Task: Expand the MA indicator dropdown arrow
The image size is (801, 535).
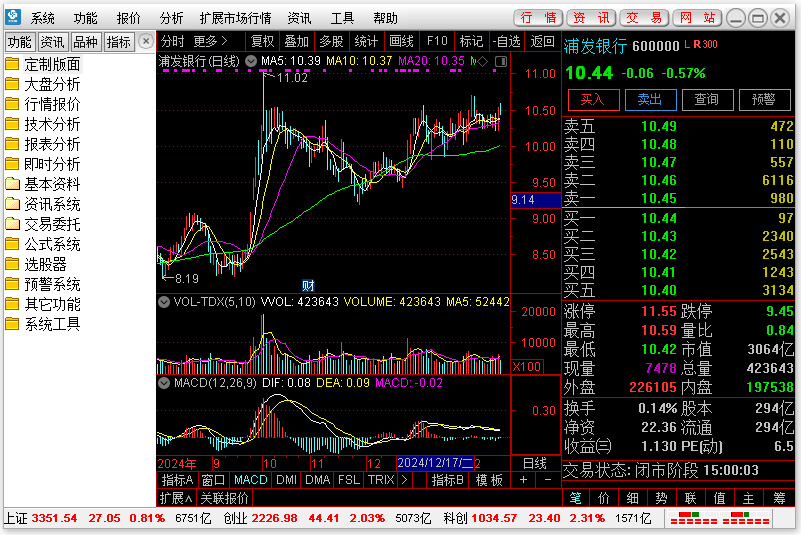Action: coord(251,61)
